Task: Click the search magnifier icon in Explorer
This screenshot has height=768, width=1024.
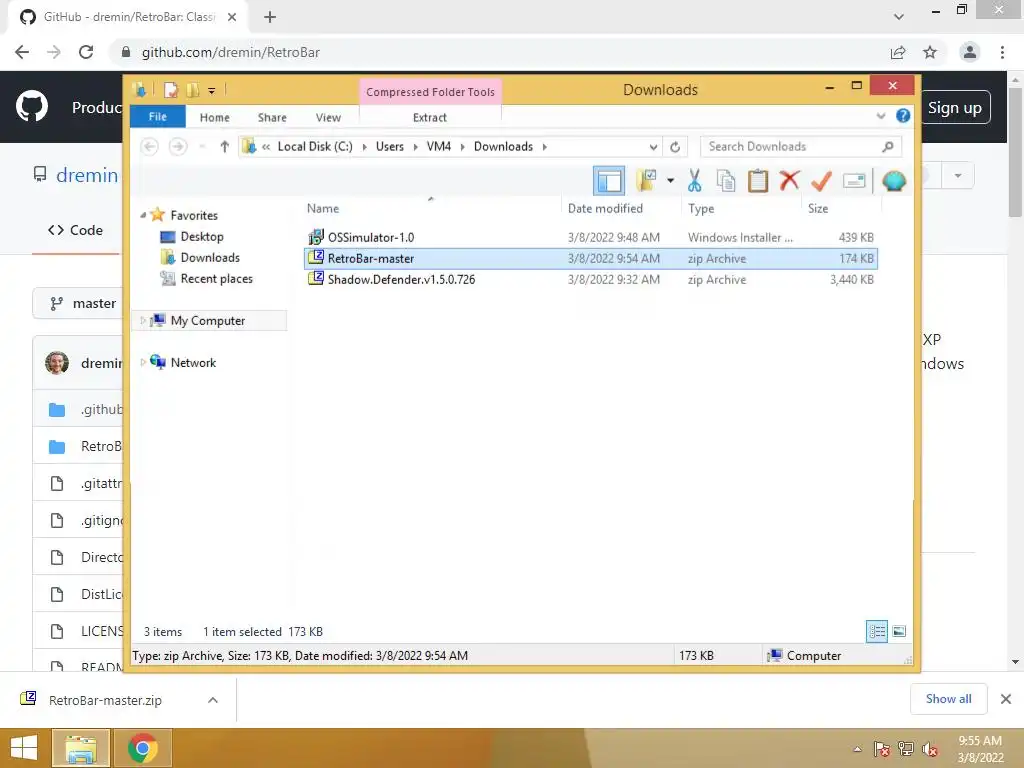Action: coord(887,147)
